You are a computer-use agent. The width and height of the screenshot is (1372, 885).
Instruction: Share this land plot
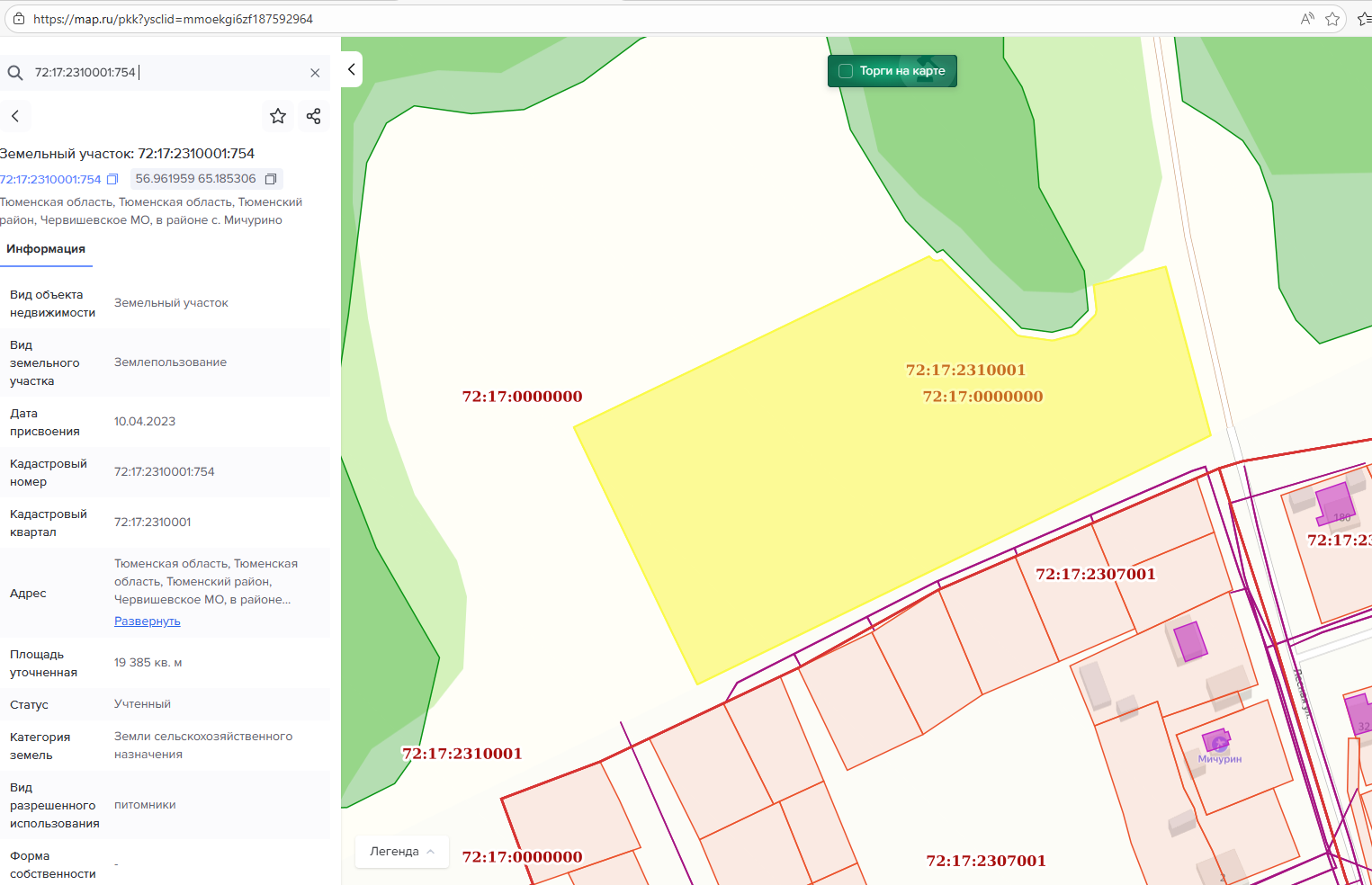tap(313, 116)
